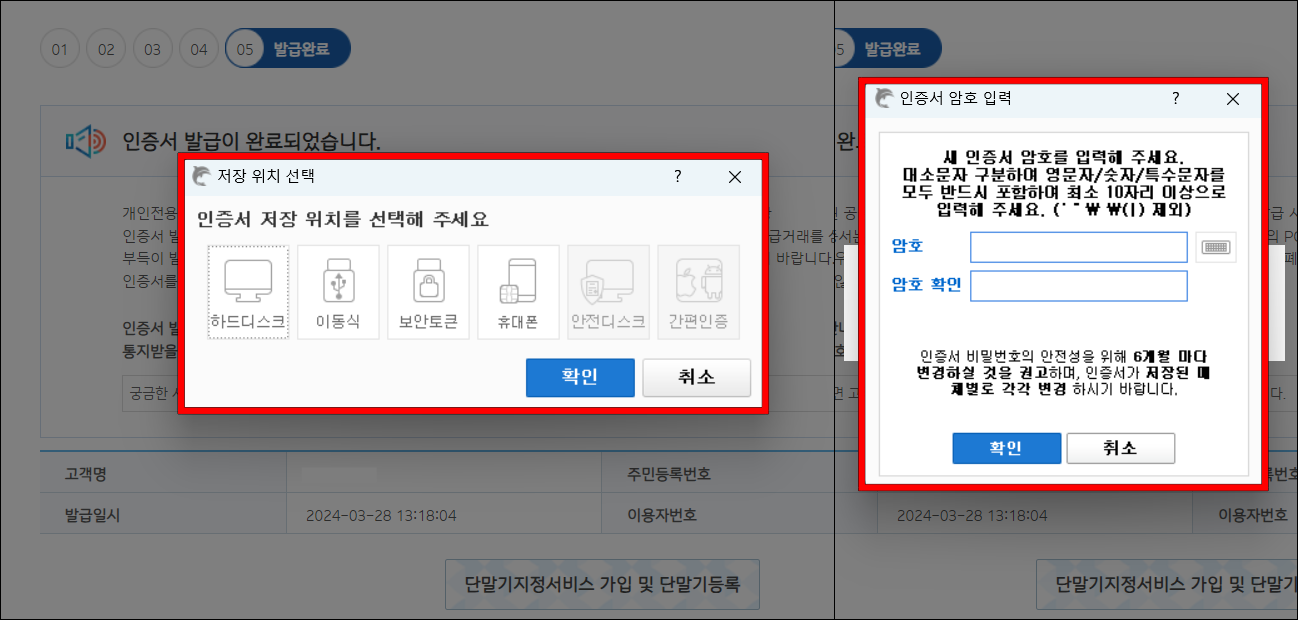1298x620 pixels.
Task: Select the 보안토큰 security token icon
Action: [428, 291]
